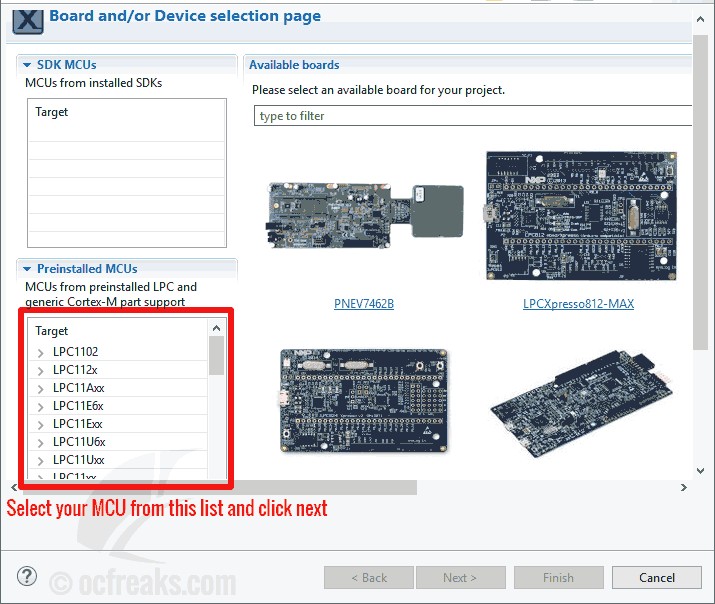Focus the 'type to filter' board field
This screenshot has height=604, width=715.
click(x=473, y=116)
